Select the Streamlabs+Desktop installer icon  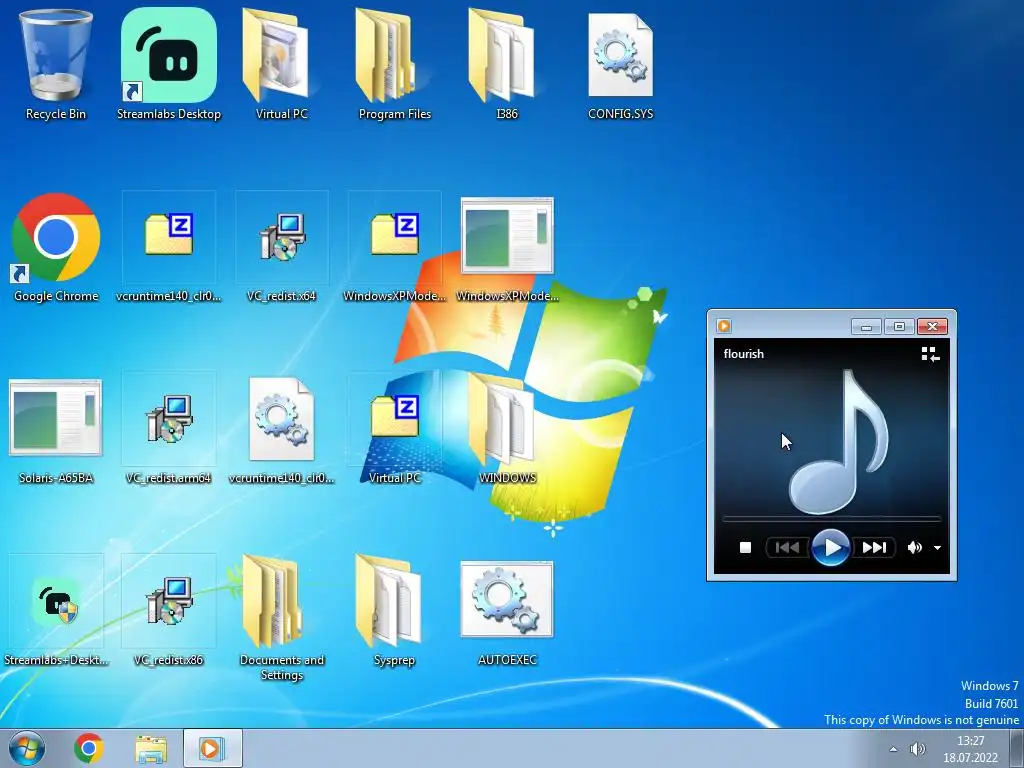point(56,611)
